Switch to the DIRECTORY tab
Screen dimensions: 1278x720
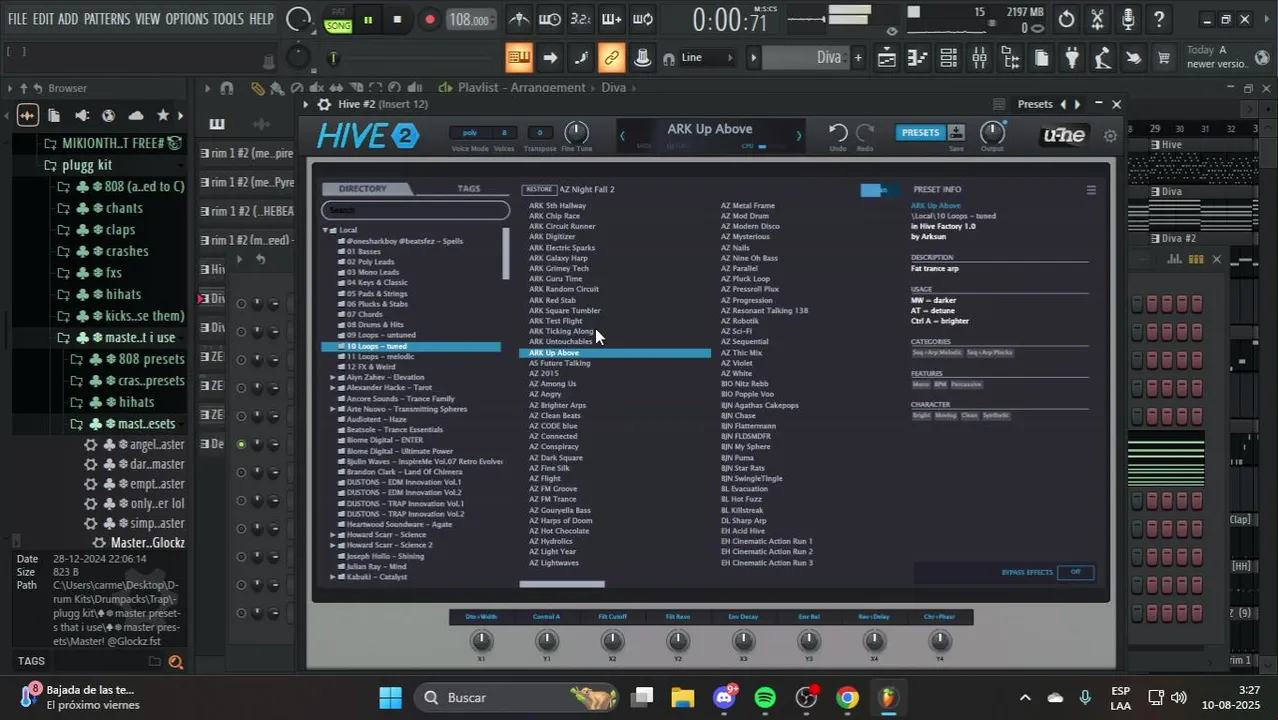pos(362,189)
